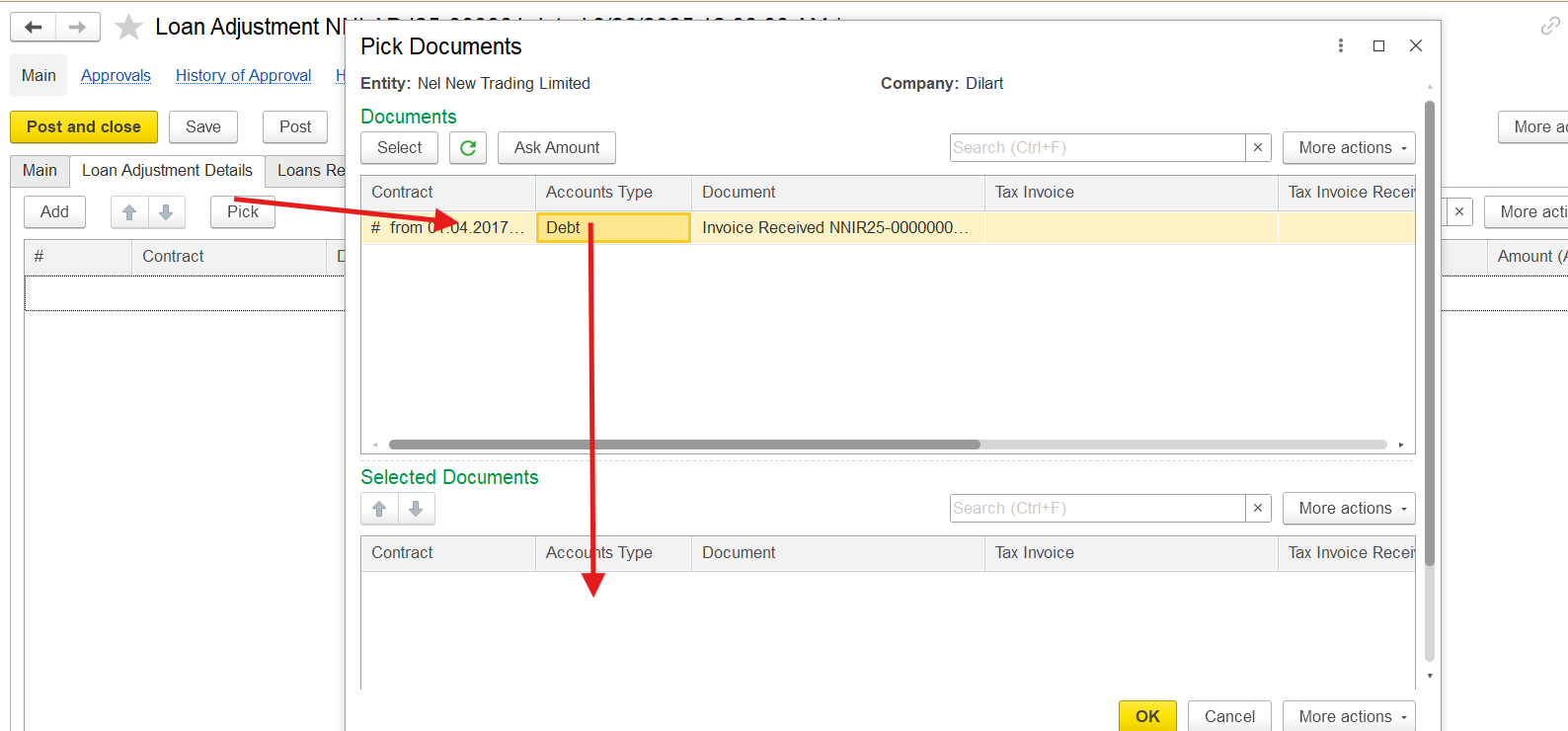Add document to favorites with star icon

point(128,27)
